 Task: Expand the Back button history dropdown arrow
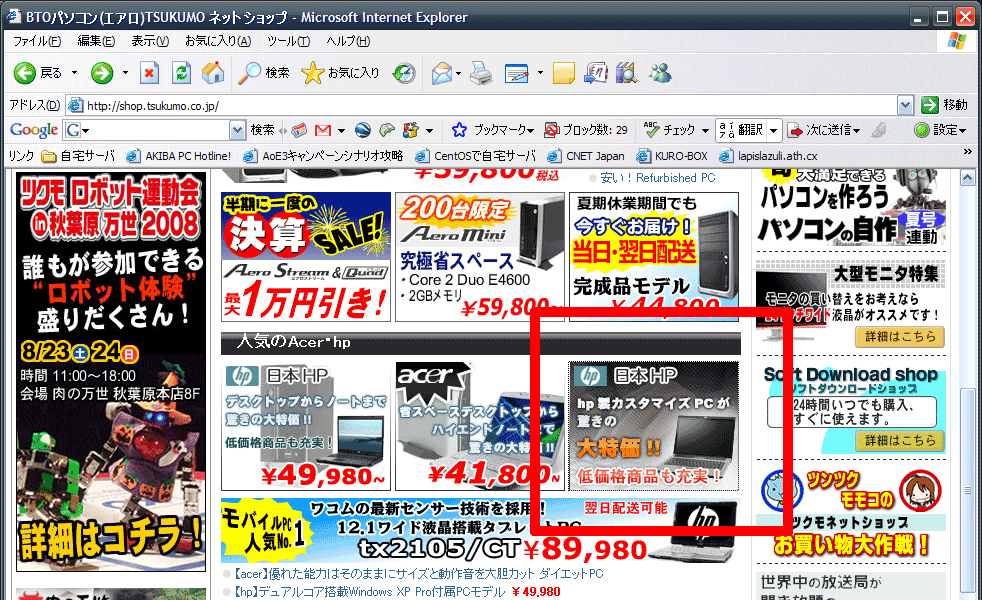click(x=75, y=73)
